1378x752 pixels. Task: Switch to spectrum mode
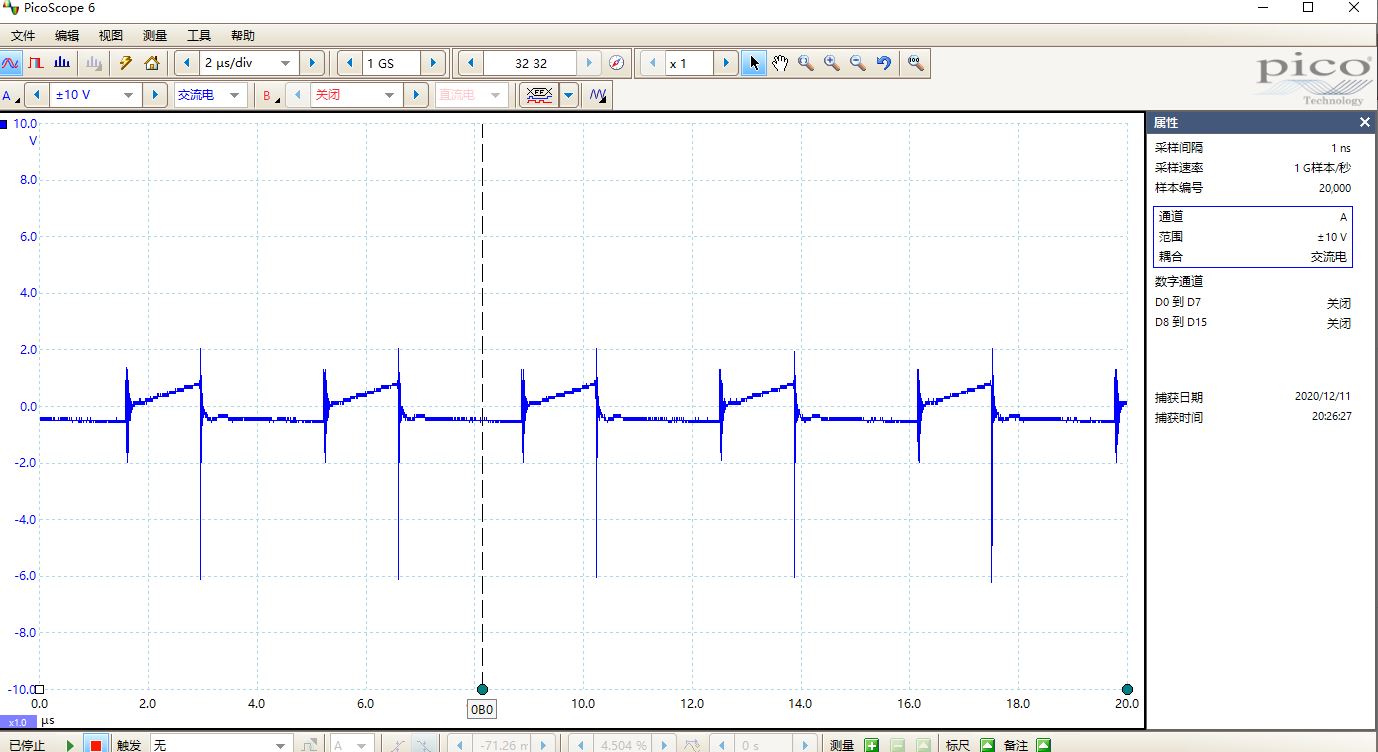[62, 63]
